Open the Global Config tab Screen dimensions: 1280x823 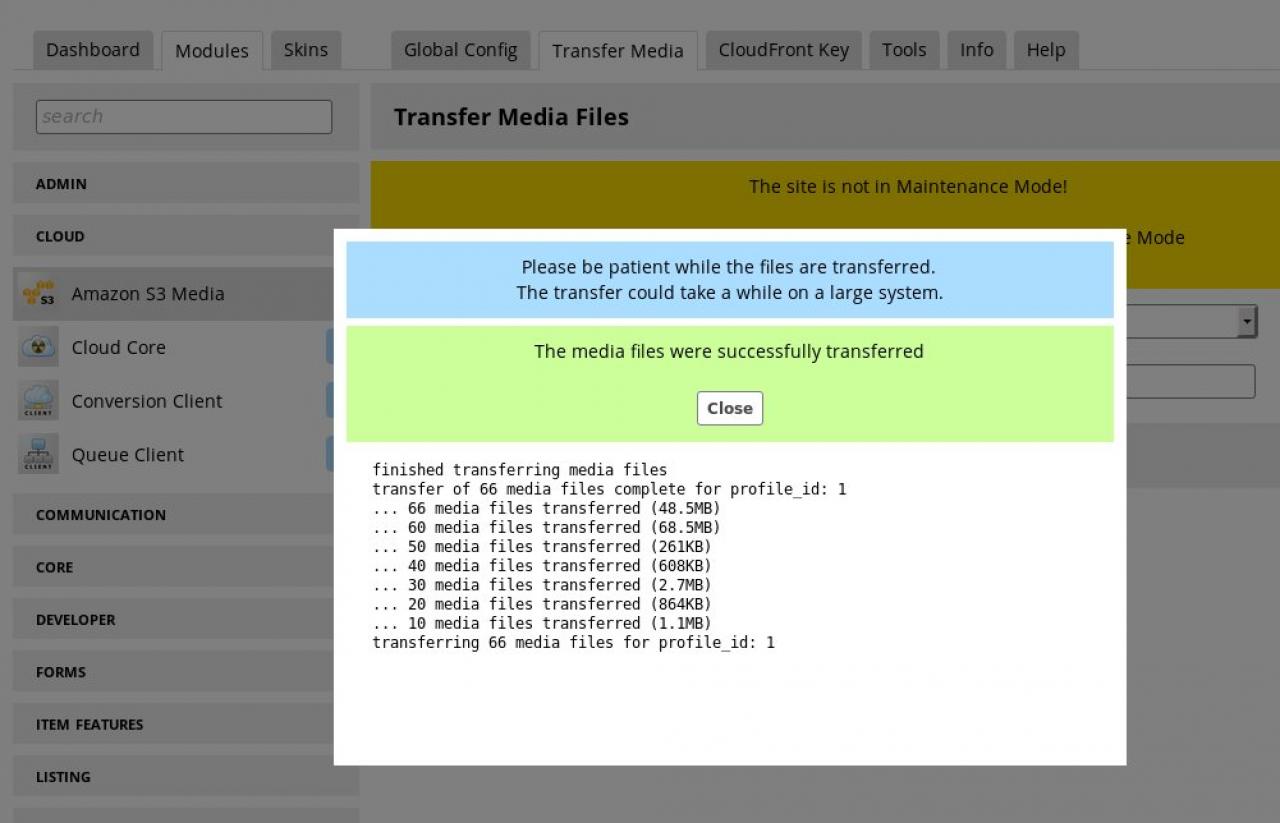(460, 50)
